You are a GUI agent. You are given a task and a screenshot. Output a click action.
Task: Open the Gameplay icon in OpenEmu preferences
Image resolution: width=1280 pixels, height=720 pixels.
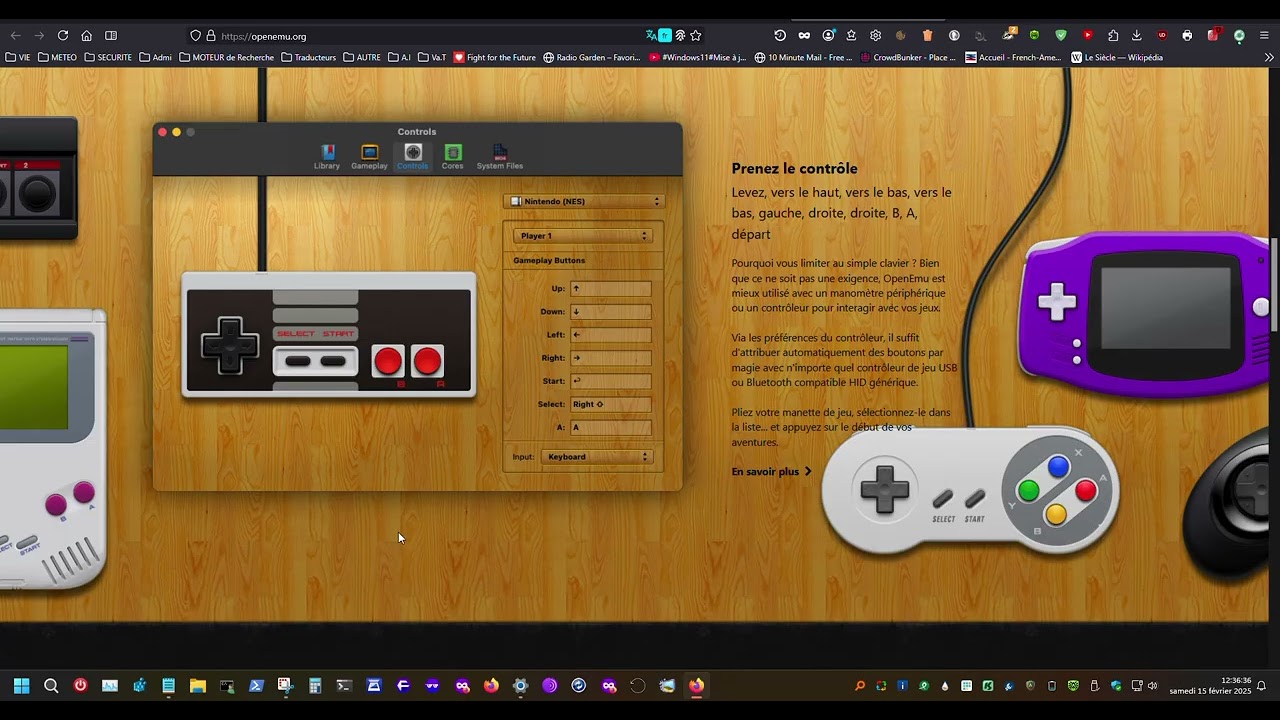[x=369, y=157]
